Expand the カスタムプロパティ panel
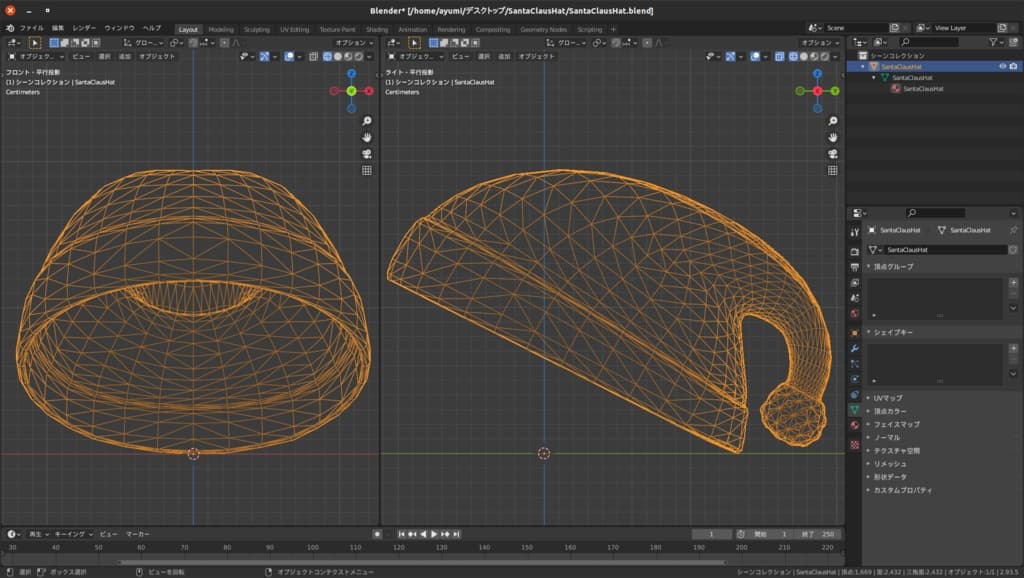 (x=903, y=490)
